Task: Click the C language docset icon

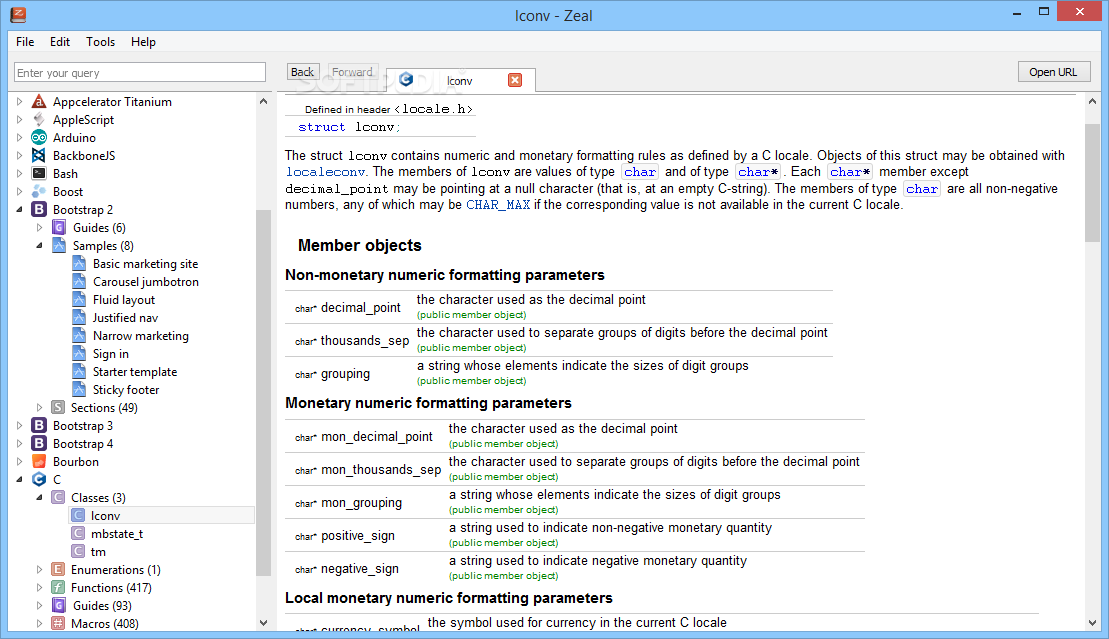Action: (39, 480)
